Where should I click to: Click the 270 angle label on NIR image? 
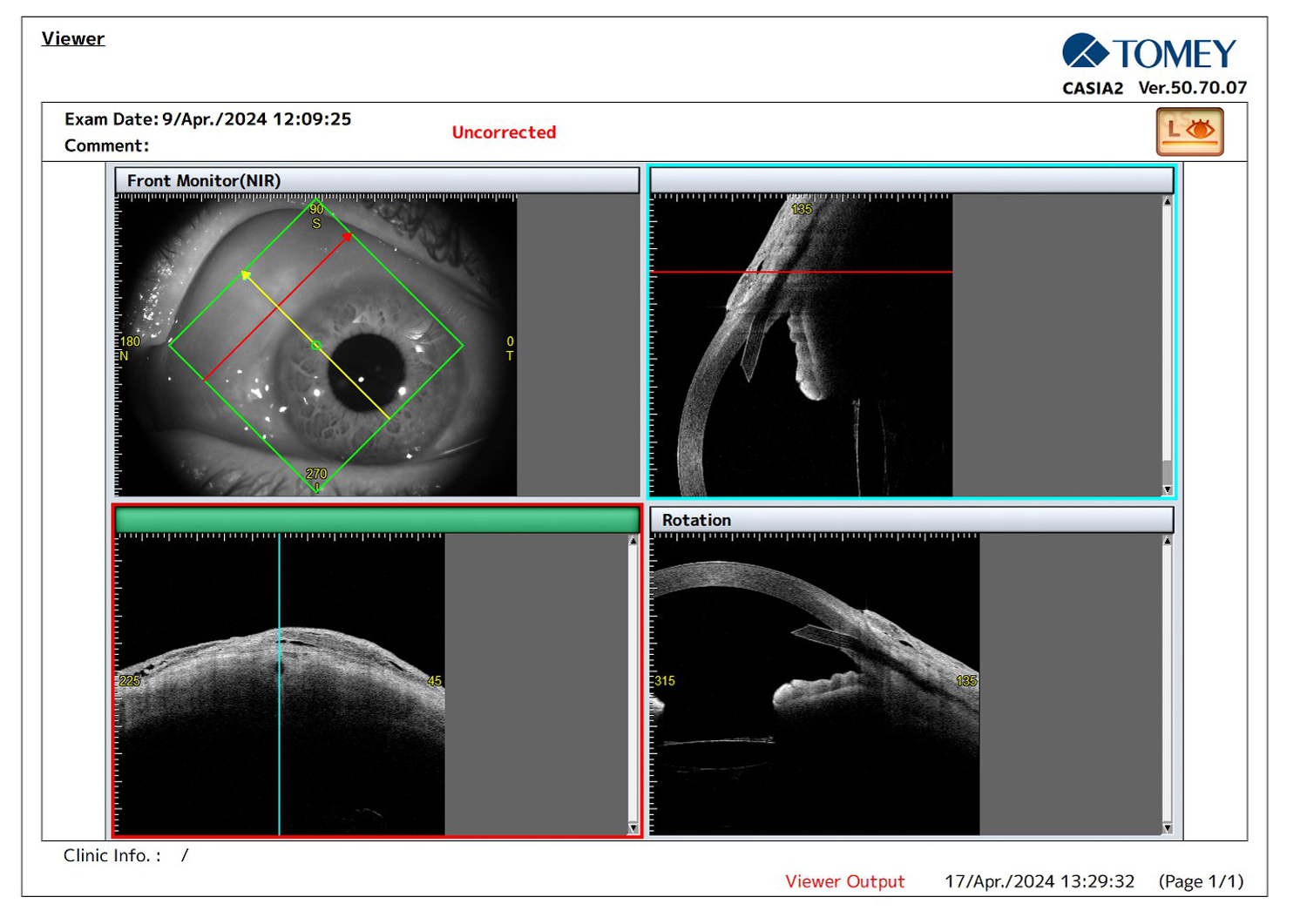point(316,475)
